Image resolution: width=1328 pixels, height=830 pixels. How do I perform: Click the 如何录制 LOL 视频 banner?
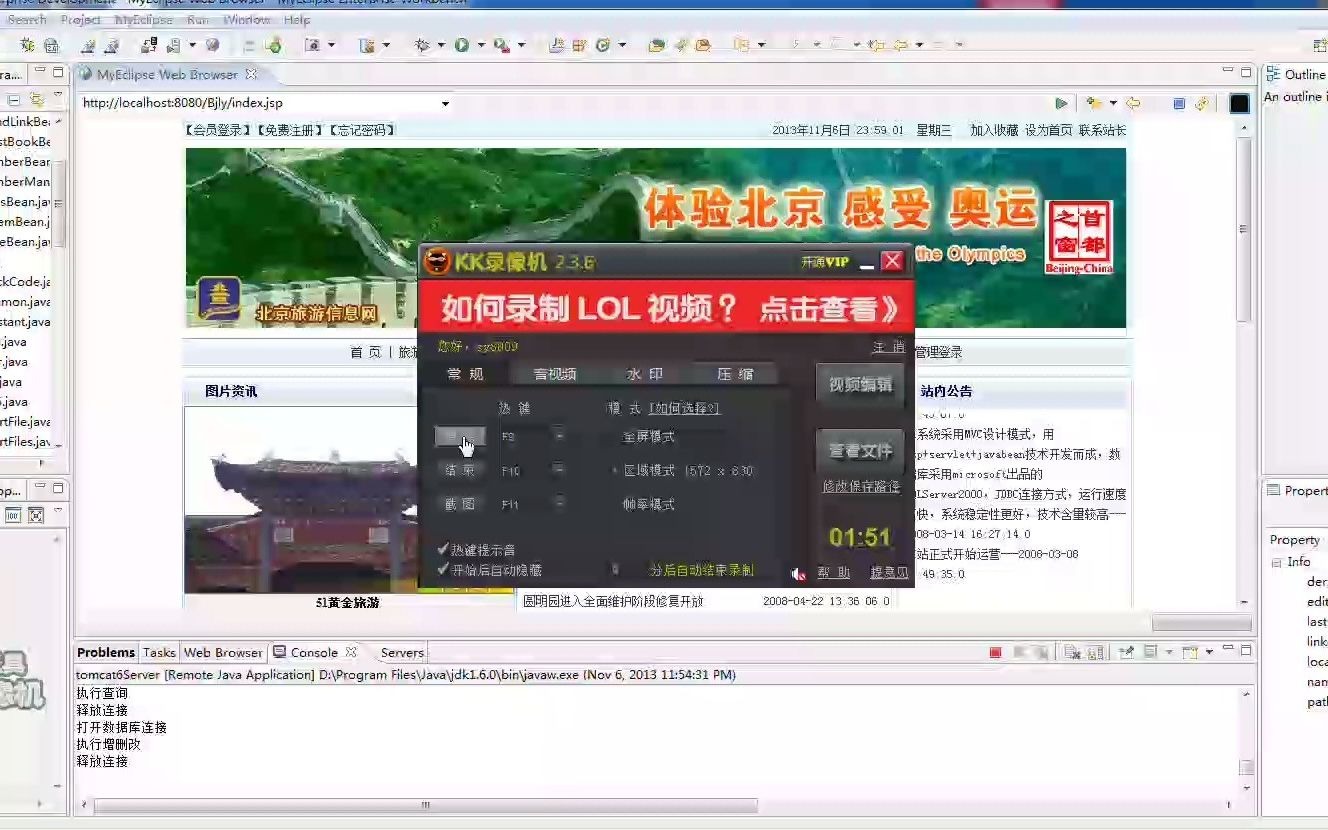click(666, 307)
